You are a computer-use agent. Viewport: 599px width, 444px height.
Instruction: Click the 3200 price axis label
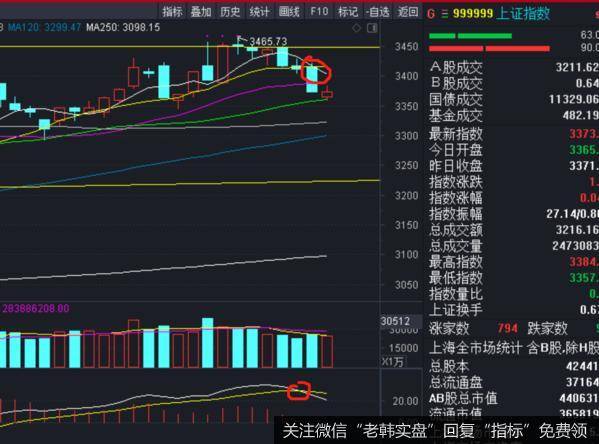(406, 196)
